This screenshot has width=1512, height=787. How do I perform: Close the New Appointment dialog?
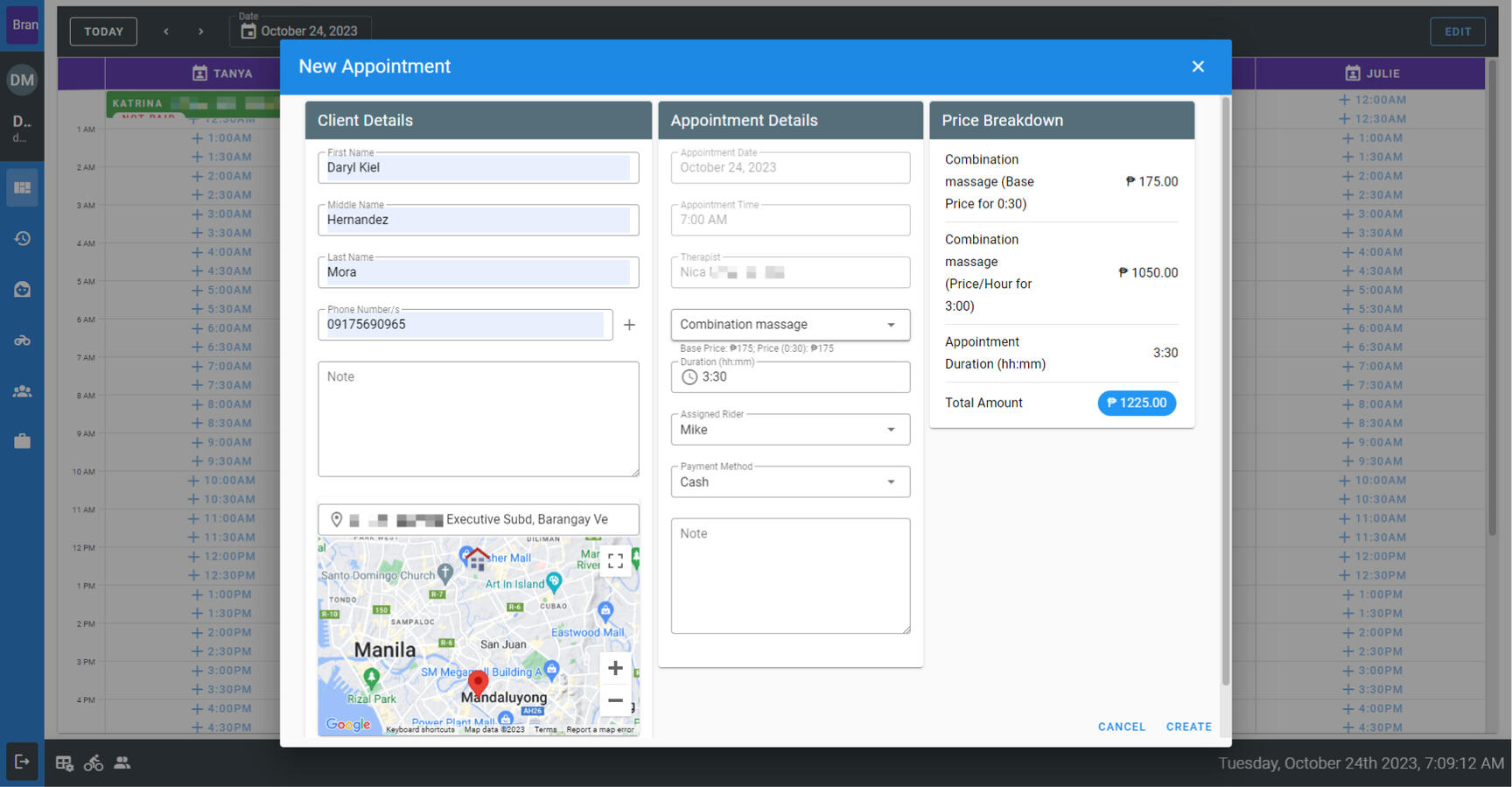(x=1198, y=67)
